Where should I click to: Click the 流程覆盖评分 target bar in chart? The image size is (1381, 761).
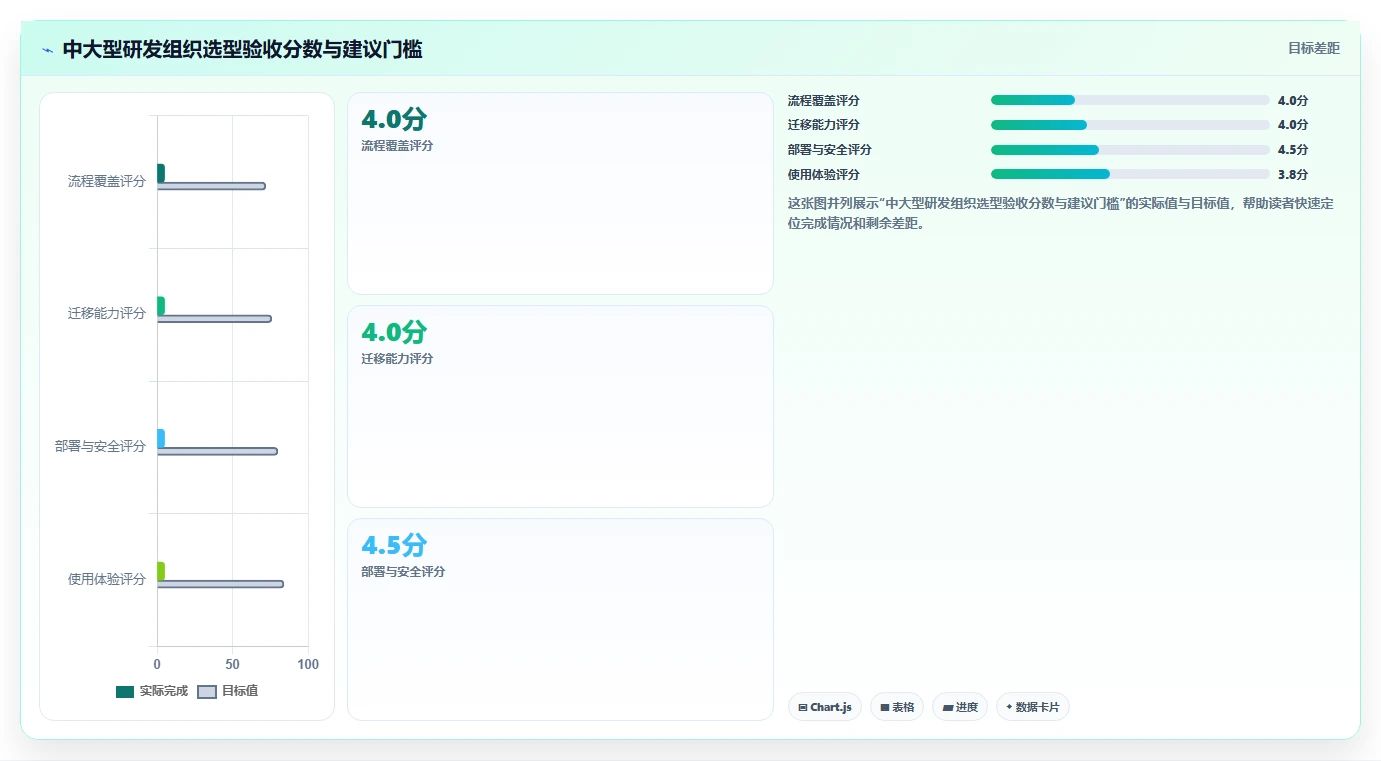[211, 186]
